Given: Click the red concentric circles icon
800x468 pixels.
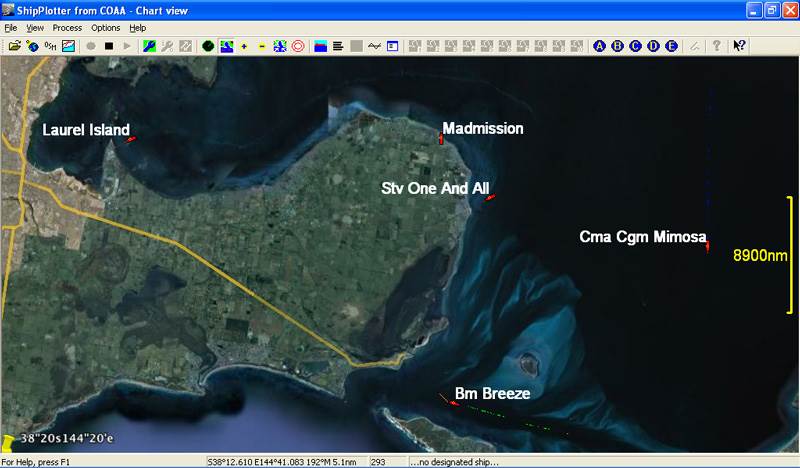Looking at the screenshot, I should [298, 46].
